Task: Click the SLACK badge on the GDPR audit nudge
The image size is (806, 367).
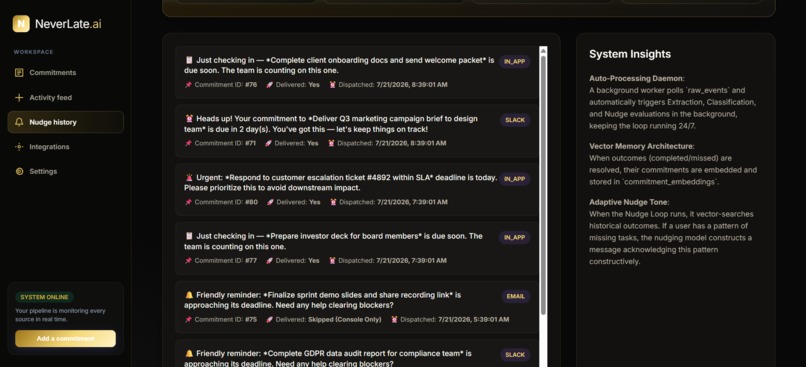Action: 515,355
